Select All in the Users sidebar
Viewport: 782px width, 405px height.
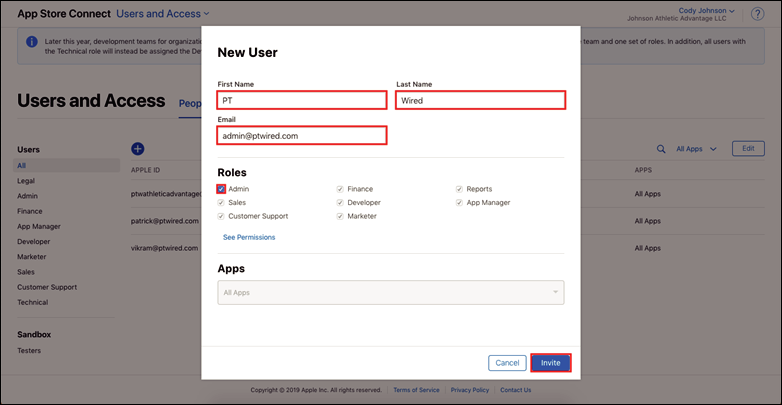tap(66, 166)
